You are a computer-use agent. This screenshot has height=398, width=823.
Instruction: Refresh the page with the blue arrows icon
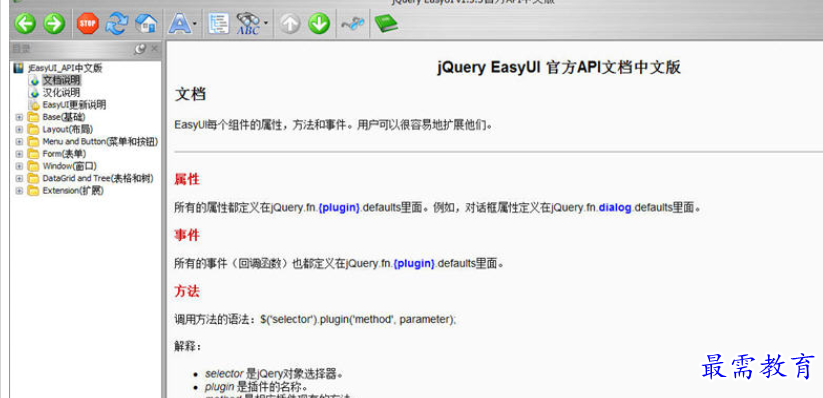(117, 23)
